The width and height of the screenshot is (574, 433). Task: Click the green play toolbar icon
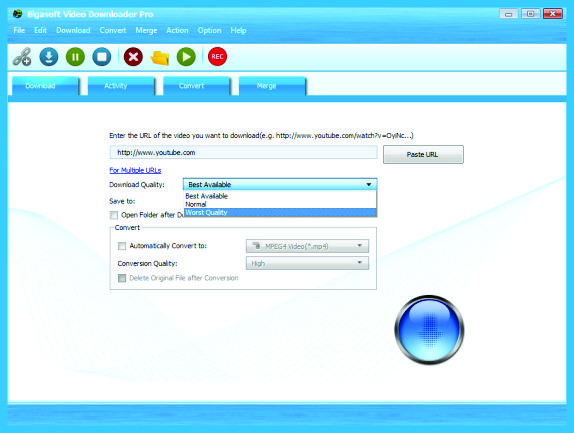(186, 57)
